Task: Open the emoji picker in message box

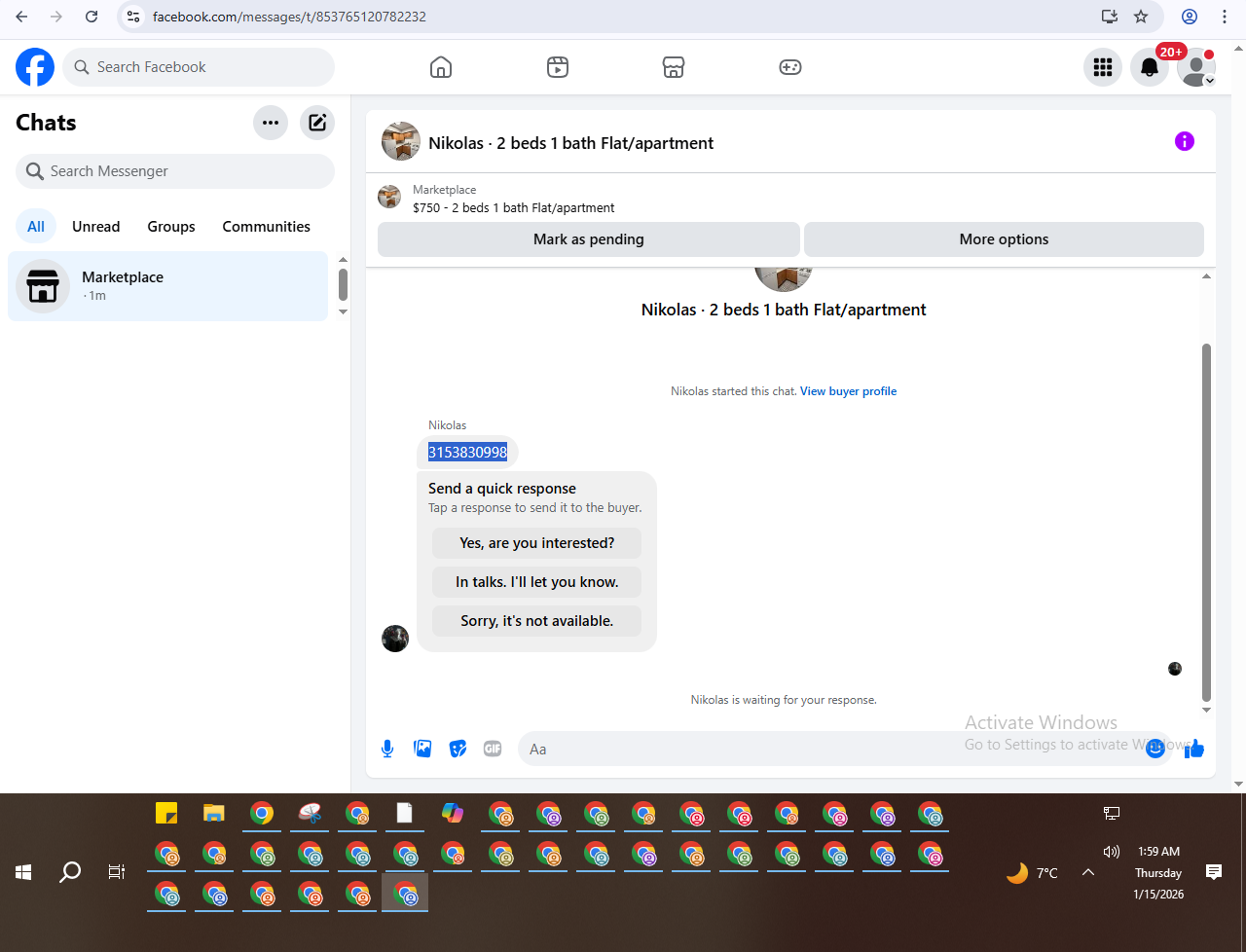Action: point(1155,749)
